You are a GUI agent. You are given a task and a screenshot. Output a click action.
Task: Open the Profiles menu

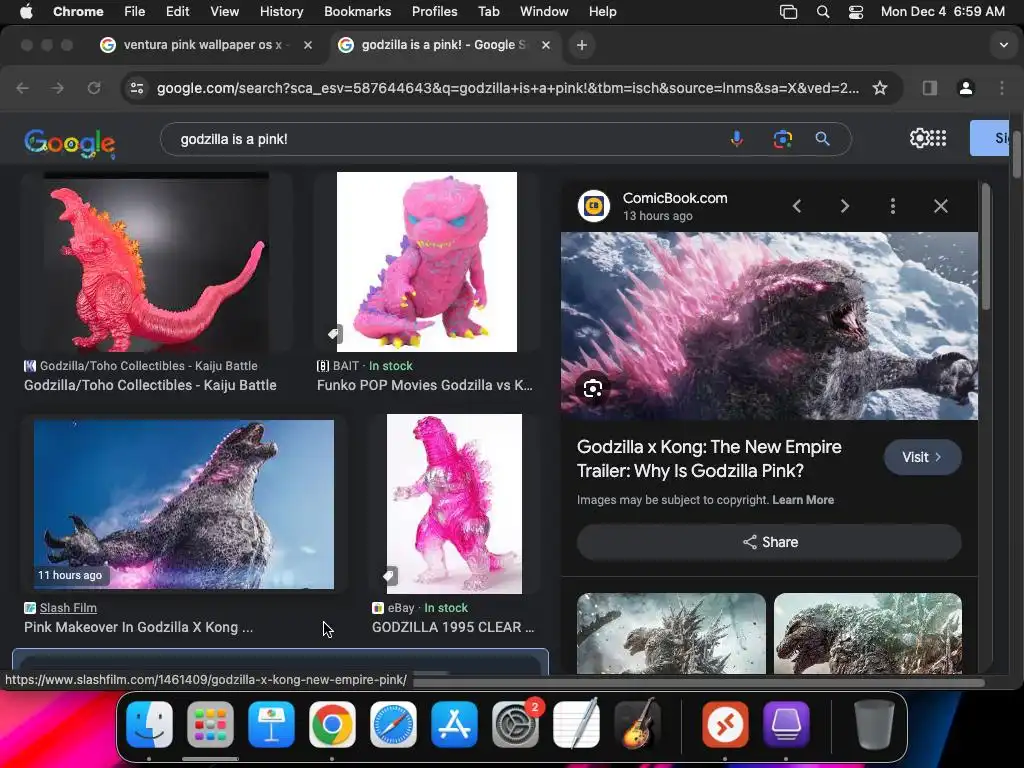(434, 12)
